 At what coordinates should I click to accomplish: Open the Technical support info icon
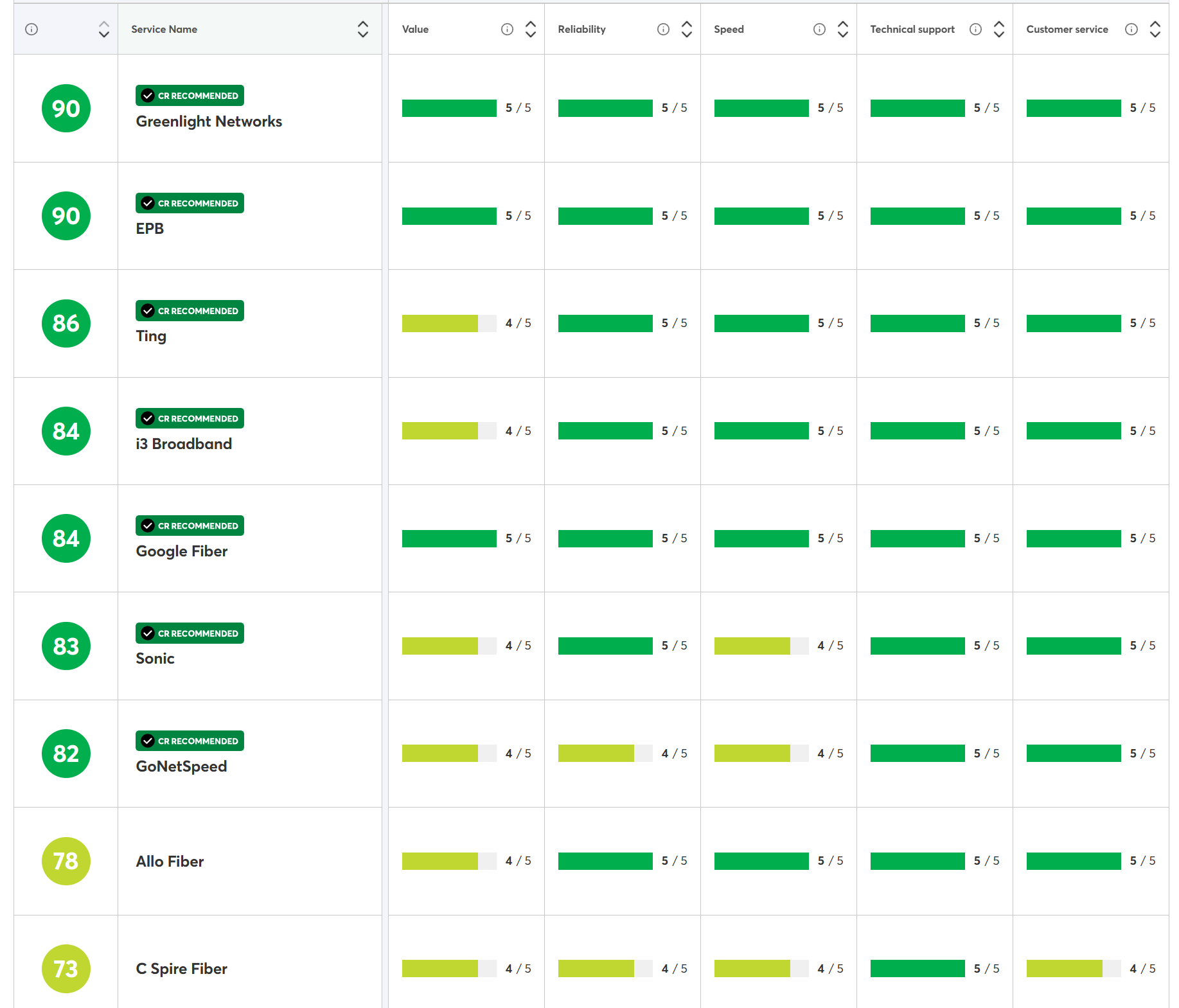click(975, 30)
